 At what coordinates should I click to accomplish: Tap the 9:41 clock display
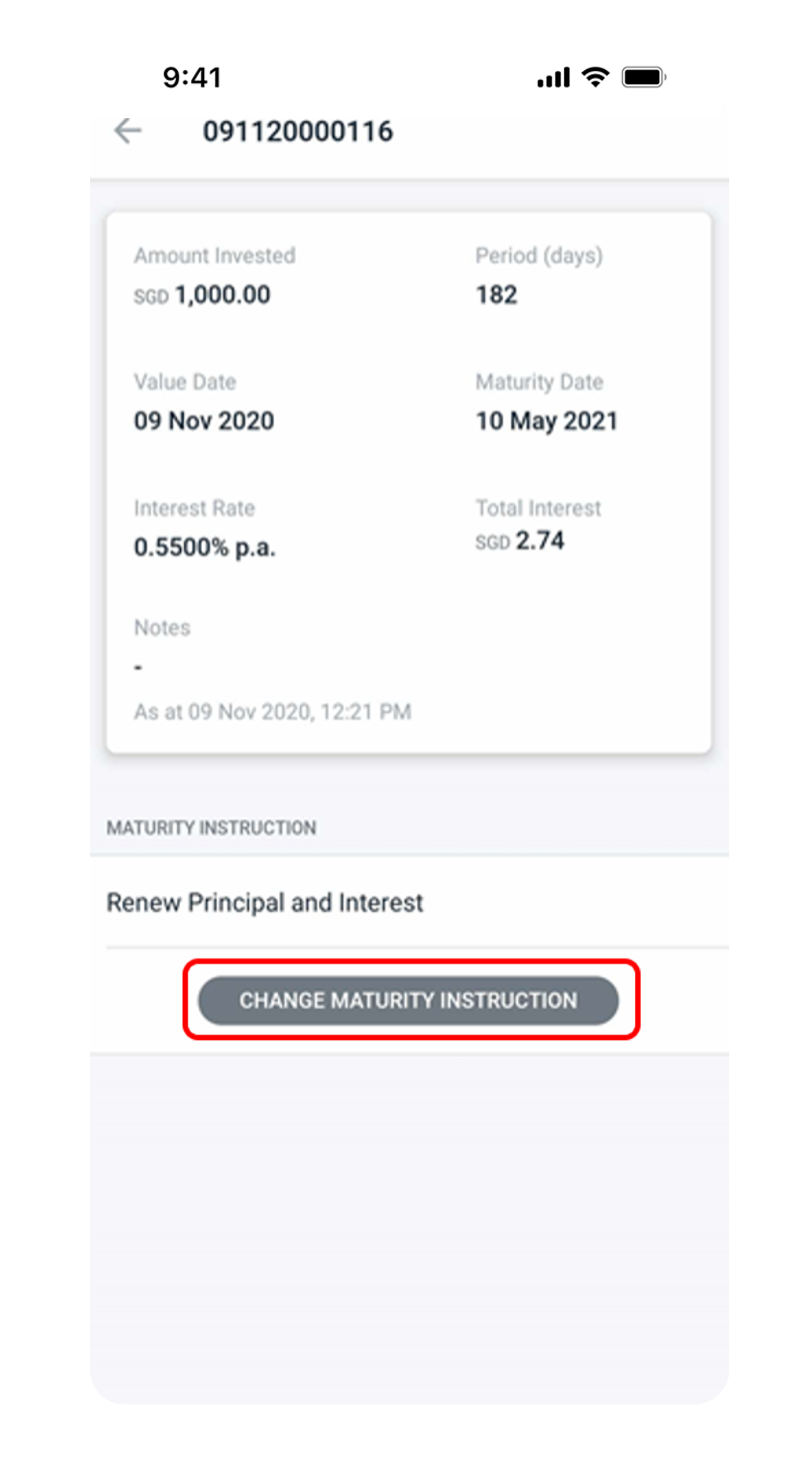coord(193,77)
